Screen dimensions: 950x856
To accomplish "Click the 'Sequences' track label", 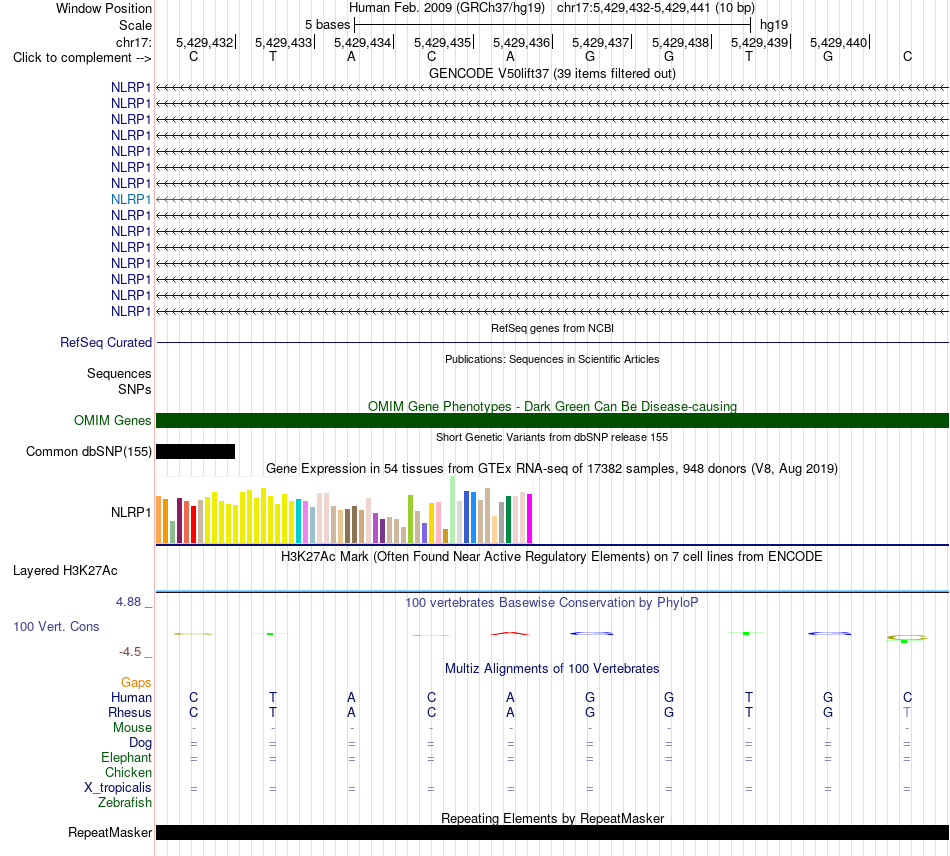I will [x=119, y=373].
